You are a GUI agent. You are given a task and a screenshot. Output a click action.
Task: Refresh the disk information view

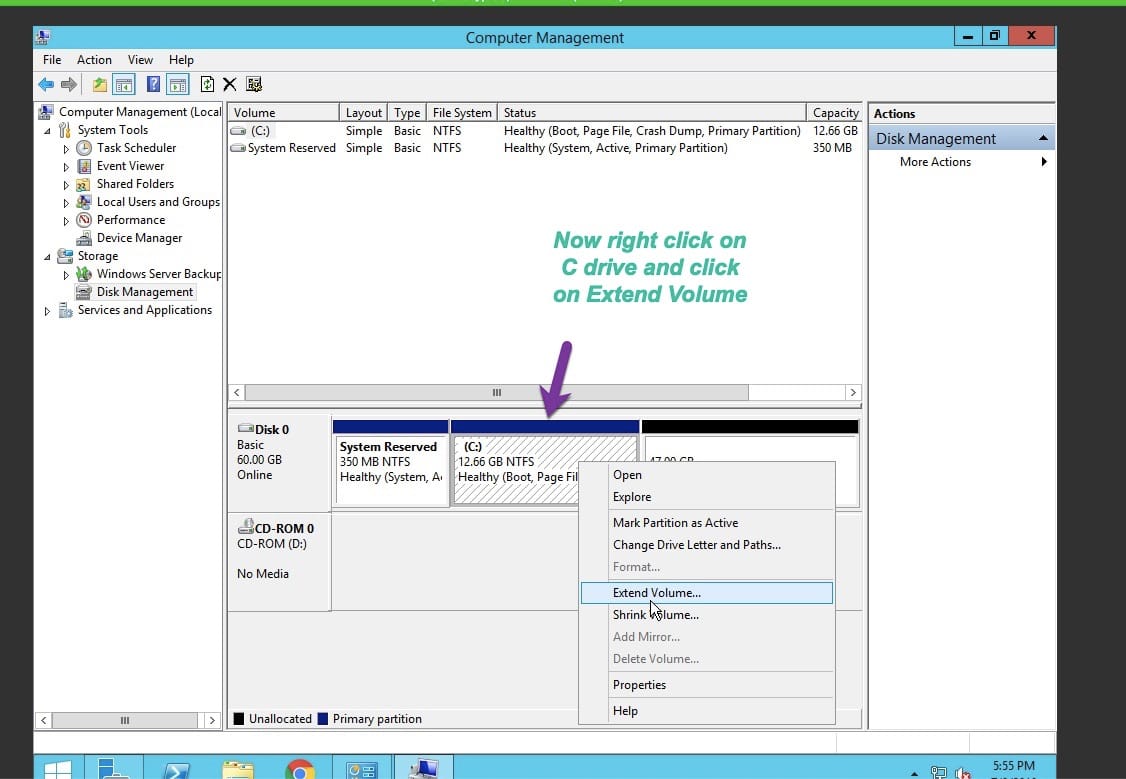pos(206,84)
